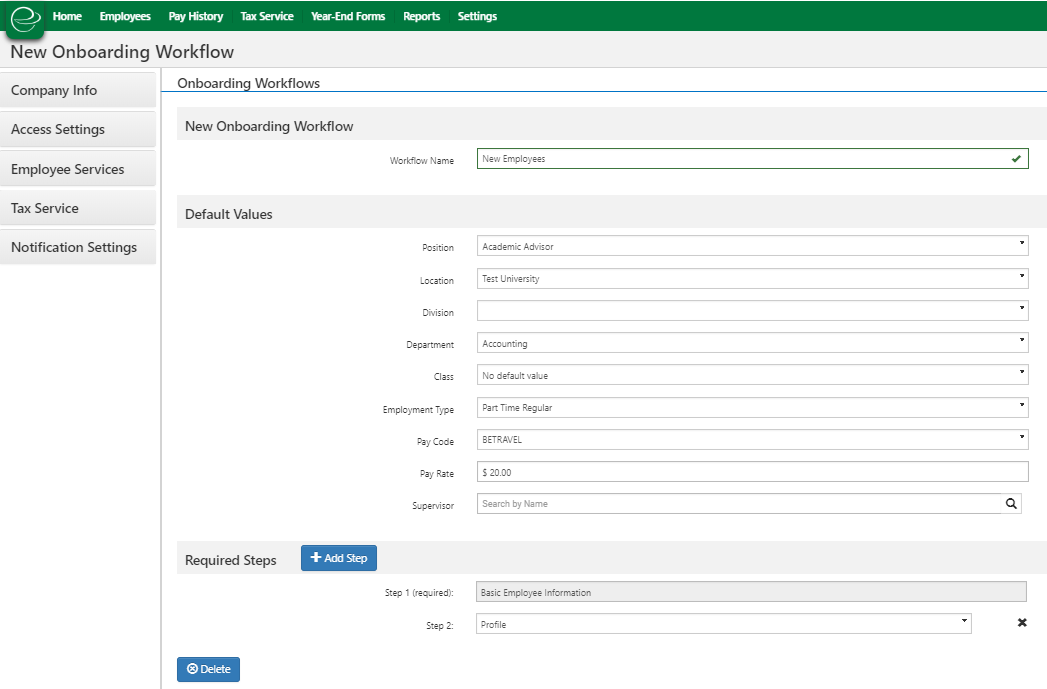The height and width of the screenshot is (689, 1047).
Task: Expand the empty Division dropdown
Action: click(753, 310)
